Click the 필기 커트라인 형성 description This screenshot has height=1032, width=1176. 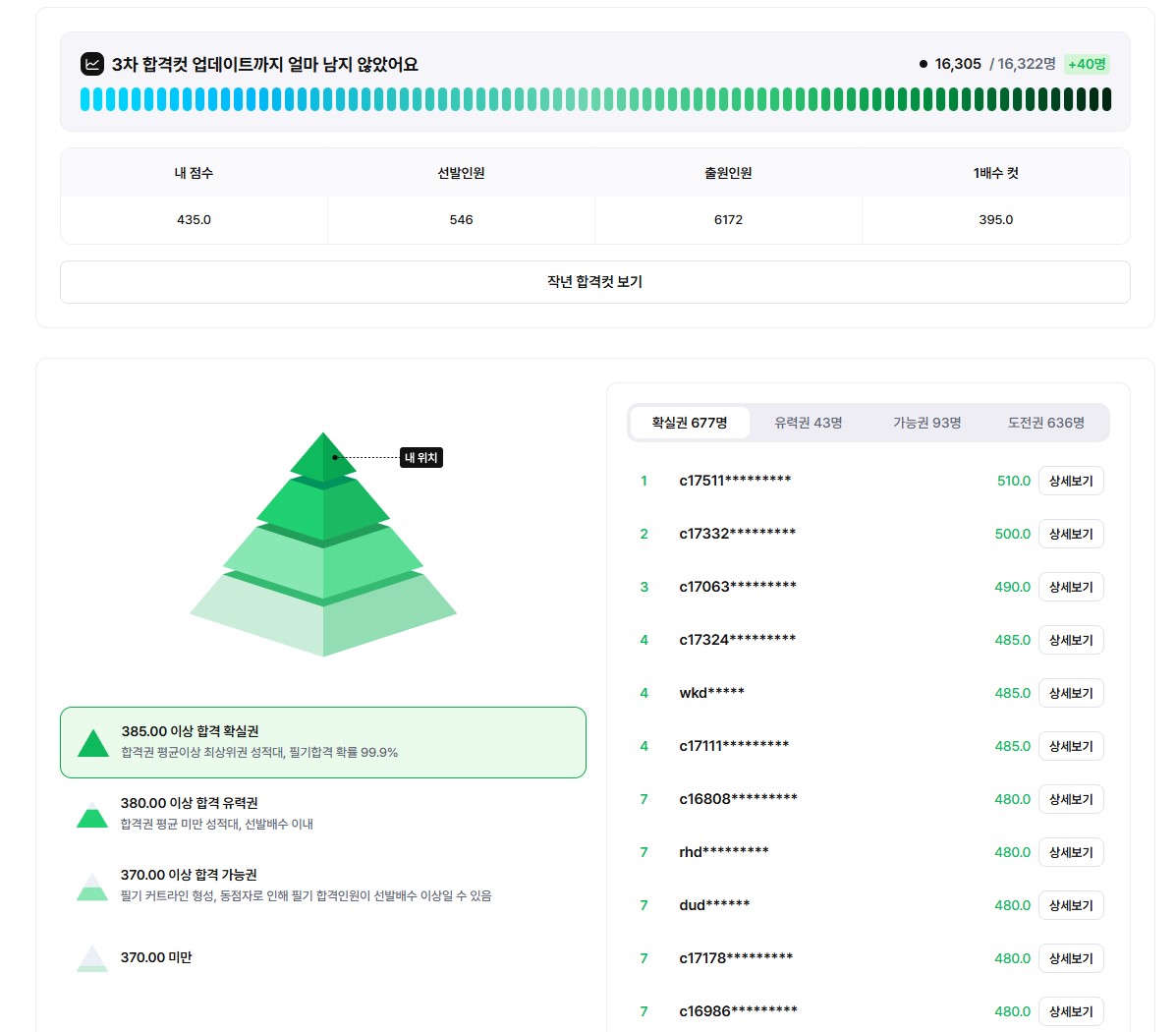point(306,895)
